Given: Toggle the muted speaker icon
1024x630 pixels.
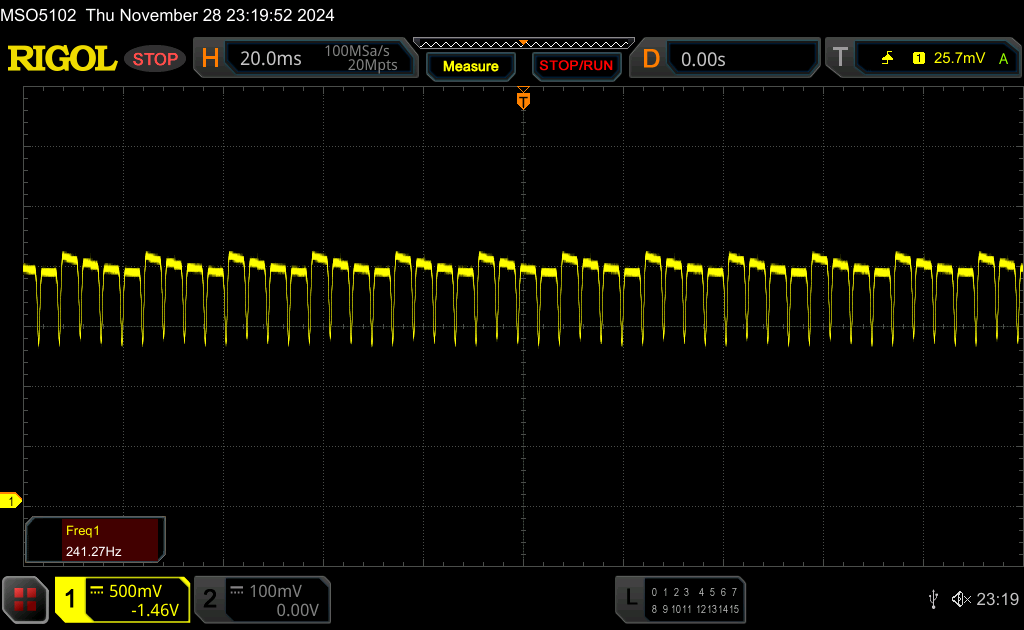Looking at the screenshot, I should [961, 599].
